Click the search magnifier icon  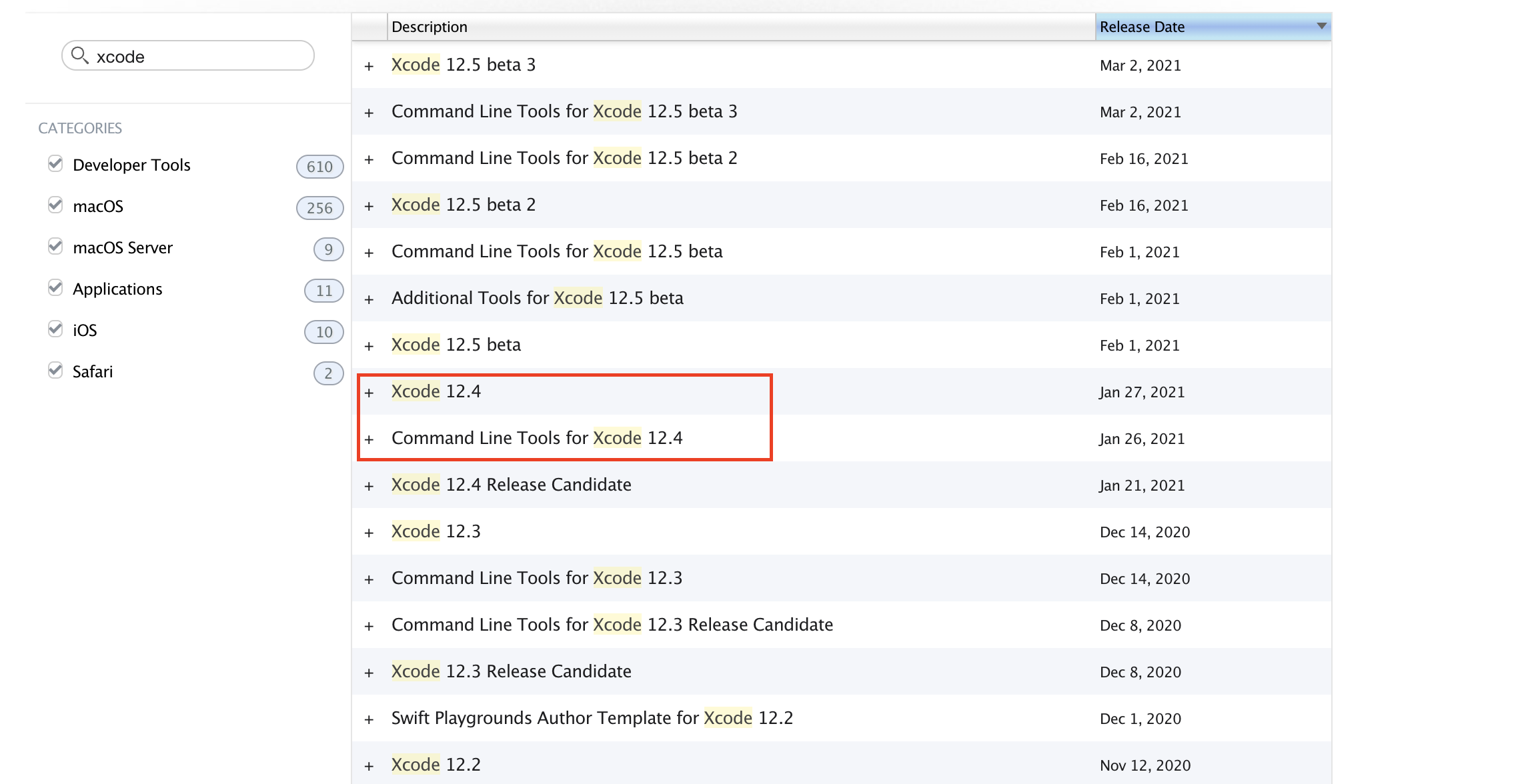tap(79, 55)
